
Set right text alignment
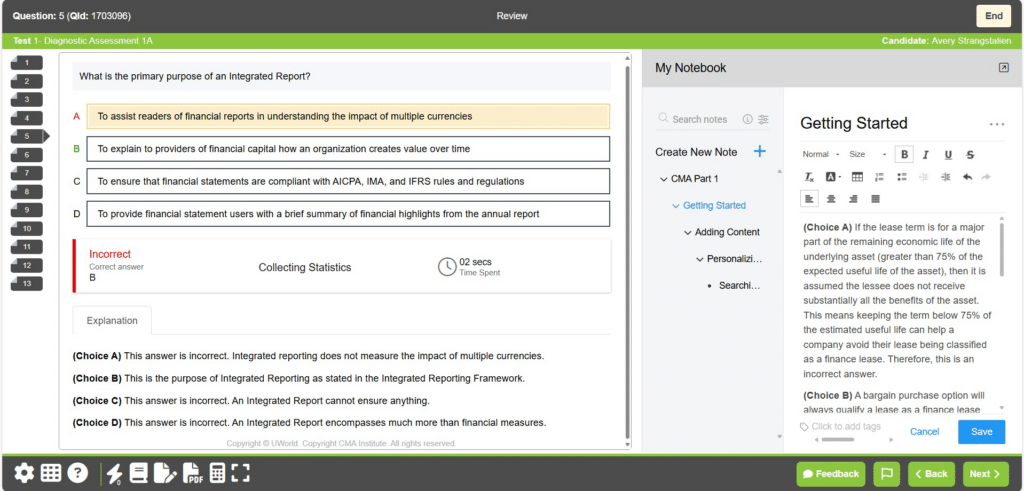pos(853,198)
